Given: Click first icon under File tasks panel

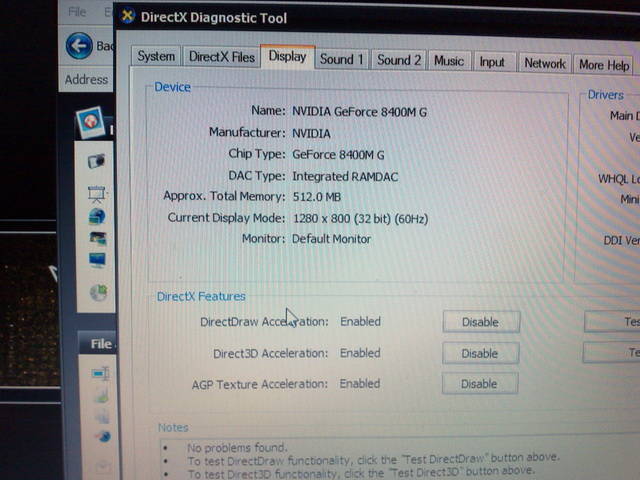Looking at the screenshot, I should [100, 373].
